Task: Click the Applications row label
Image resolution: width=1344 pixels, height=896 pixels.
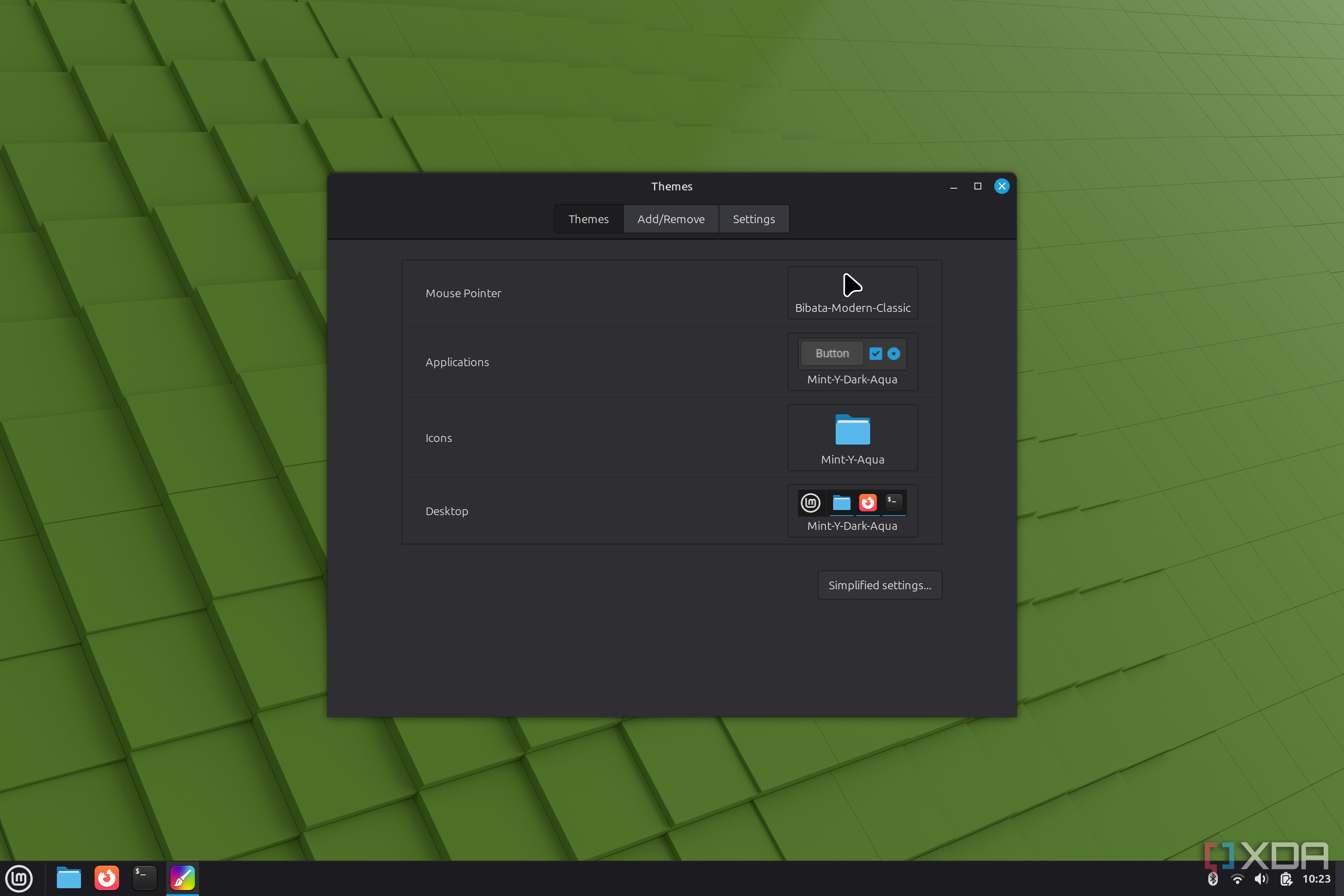Action: (457, 362)
